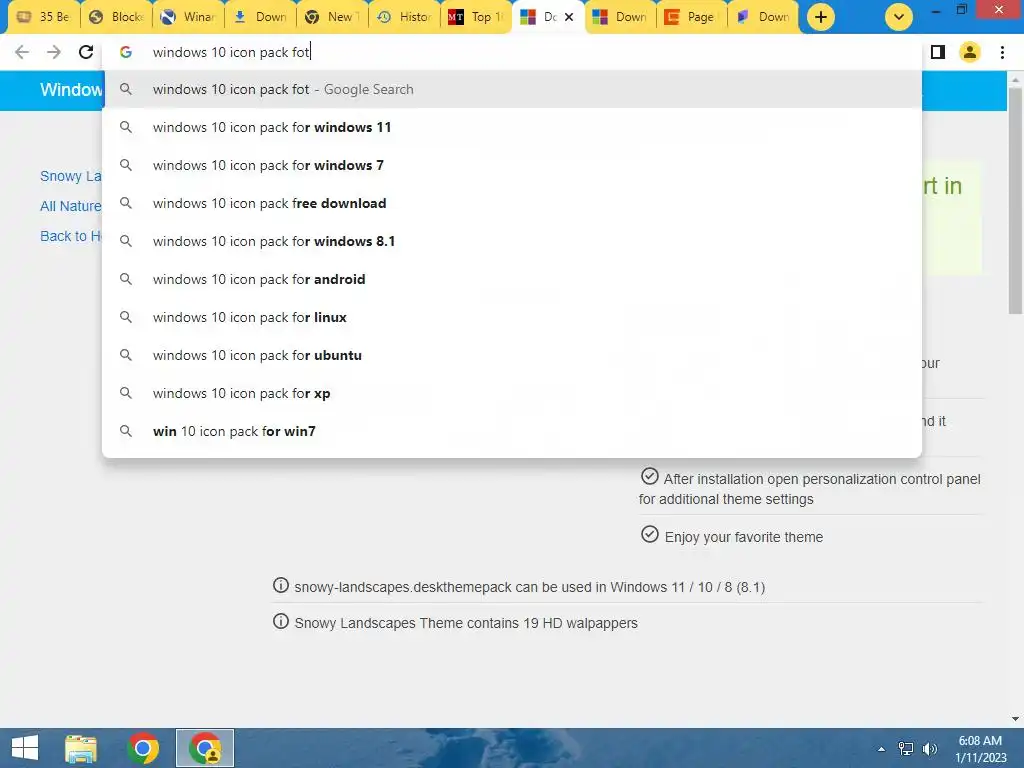The height and width of the screenshot is (768, 1024).
Task: Click the Google logo in address bar
Action: click(x=126, y=52)
